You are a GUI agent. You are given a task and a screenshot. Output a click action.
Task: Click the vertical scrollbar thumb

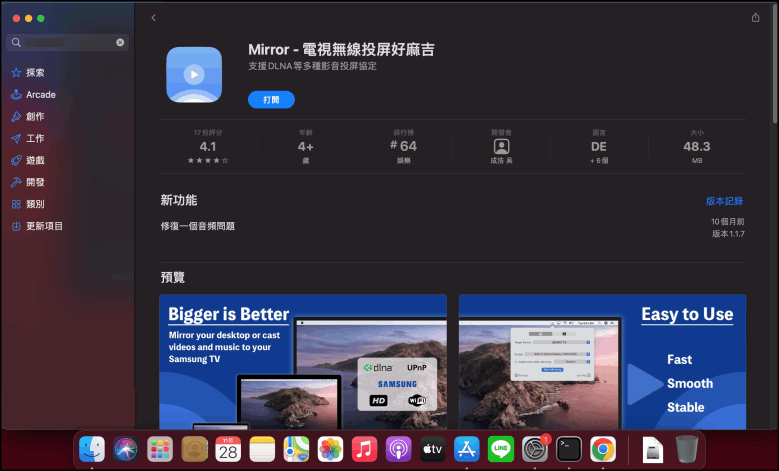pos(775,63)
